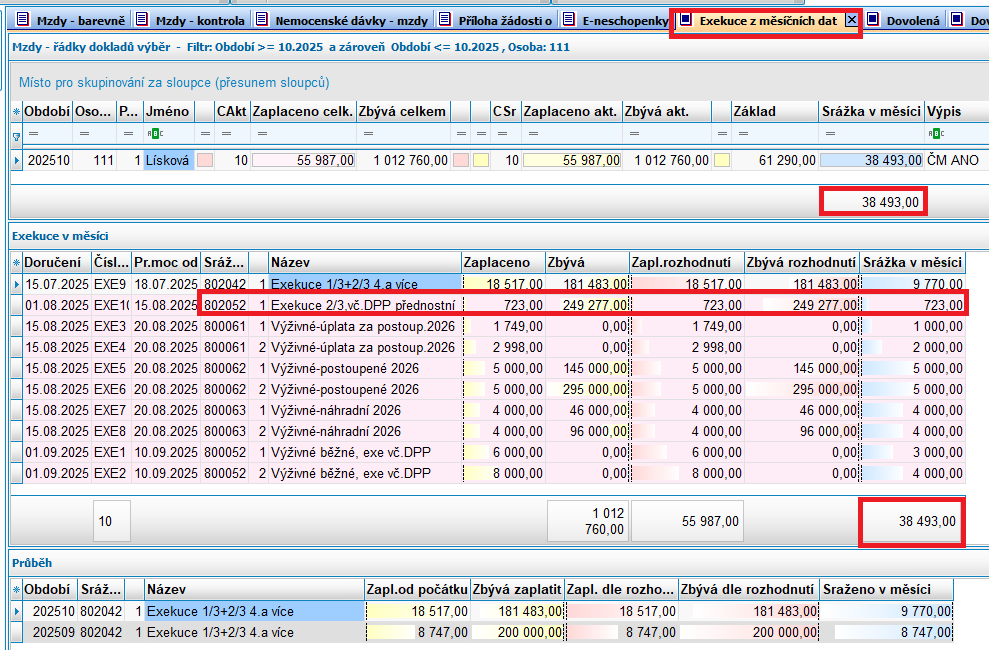Click the Srážka v měsíci header in top grid
The height and width of the screenshot is (650, 989).
[870, 111]
